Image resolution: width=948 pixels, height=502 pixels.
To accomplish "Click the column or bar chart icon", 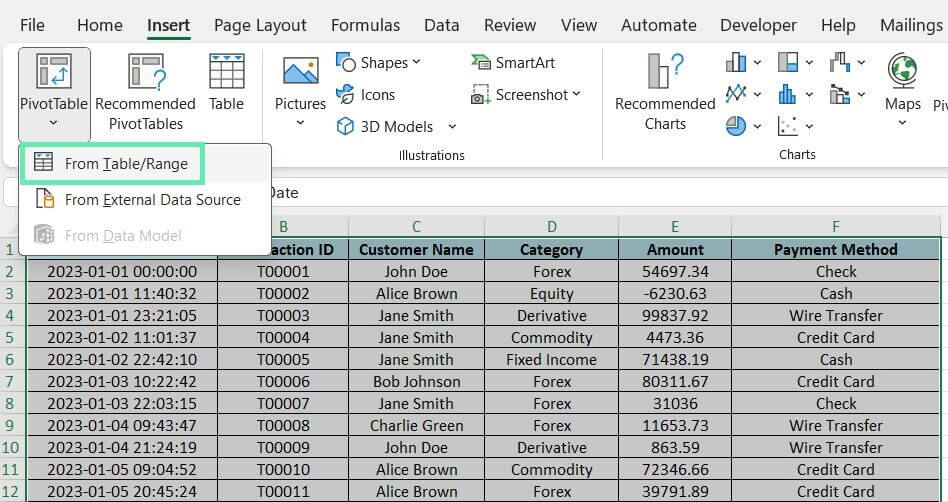I will pos(736,62).
